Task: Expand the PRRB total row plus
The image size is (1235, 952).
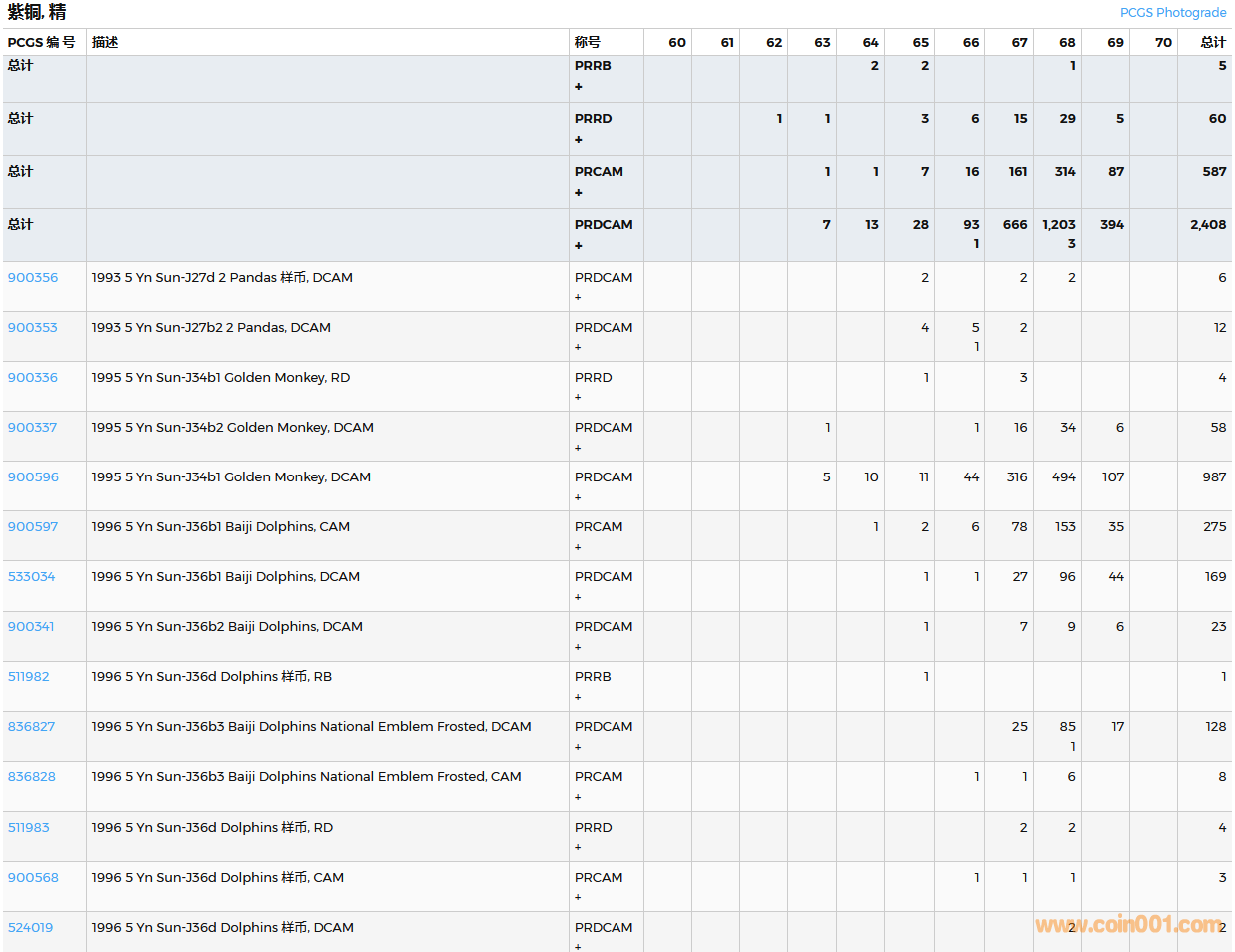Action: (x=578, y=87)
